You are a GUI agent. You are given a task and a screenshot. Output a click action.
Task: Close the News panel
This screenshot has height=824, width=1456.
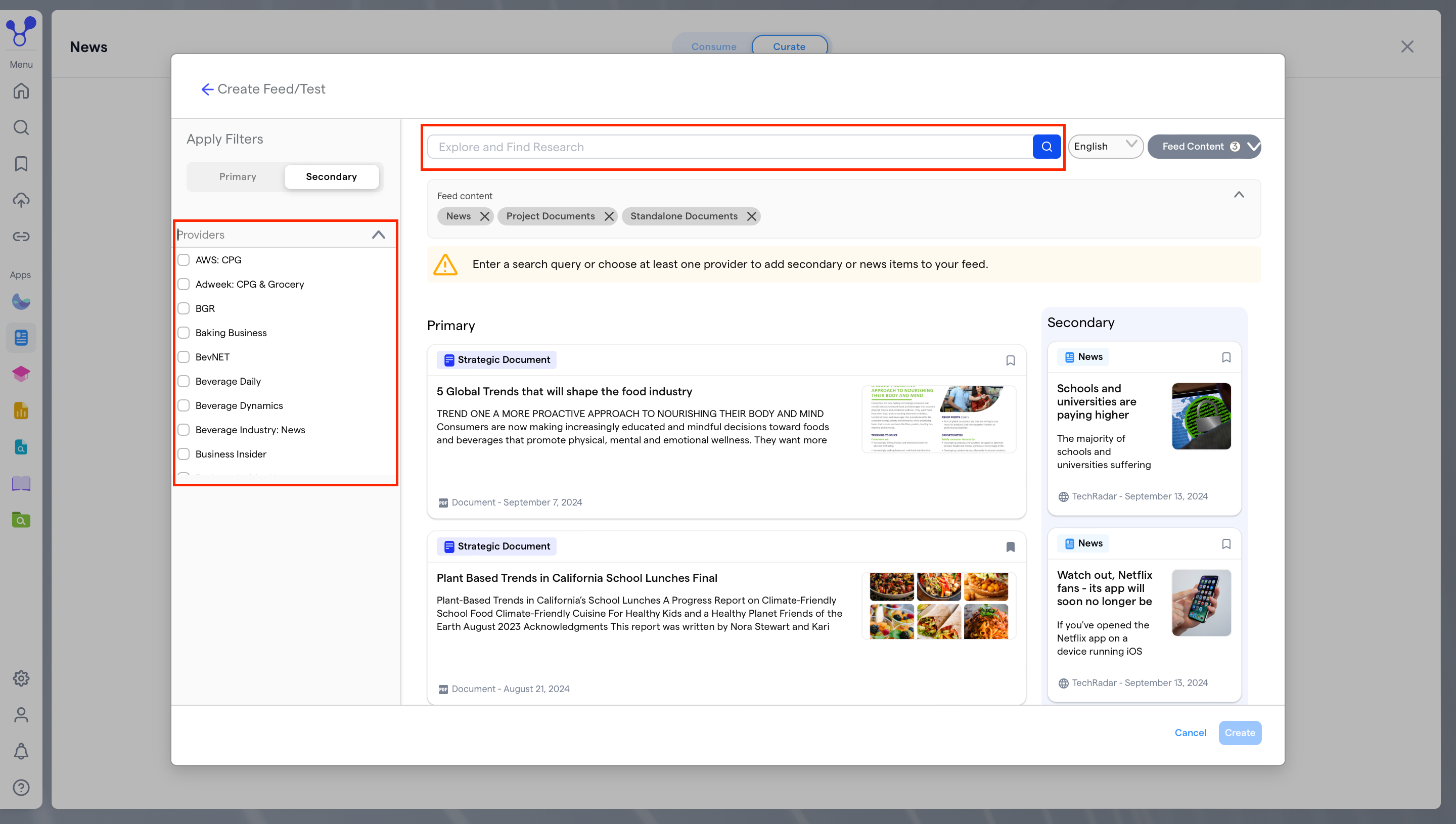pos(1407,47)
